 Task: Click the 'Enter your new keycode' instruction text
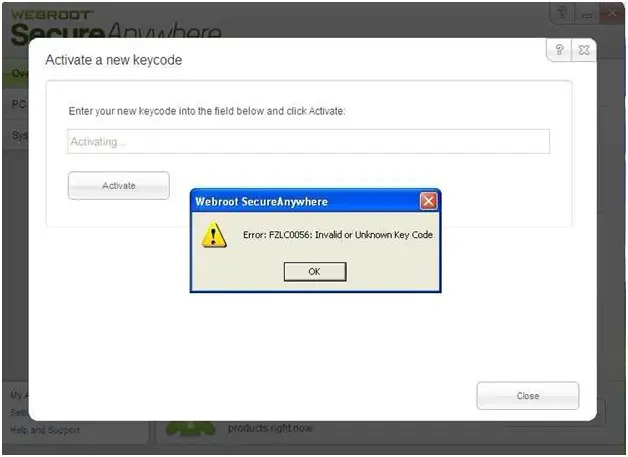207,111
